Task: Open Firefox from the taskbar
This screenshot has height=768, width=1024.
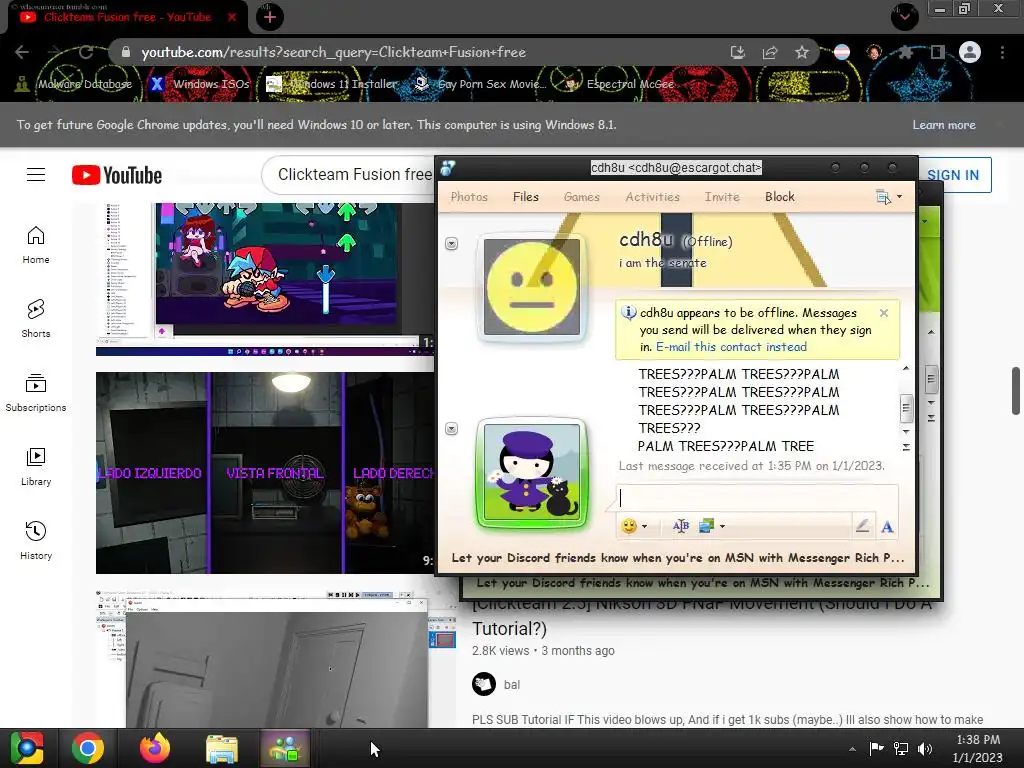Action: click(155, 748)
